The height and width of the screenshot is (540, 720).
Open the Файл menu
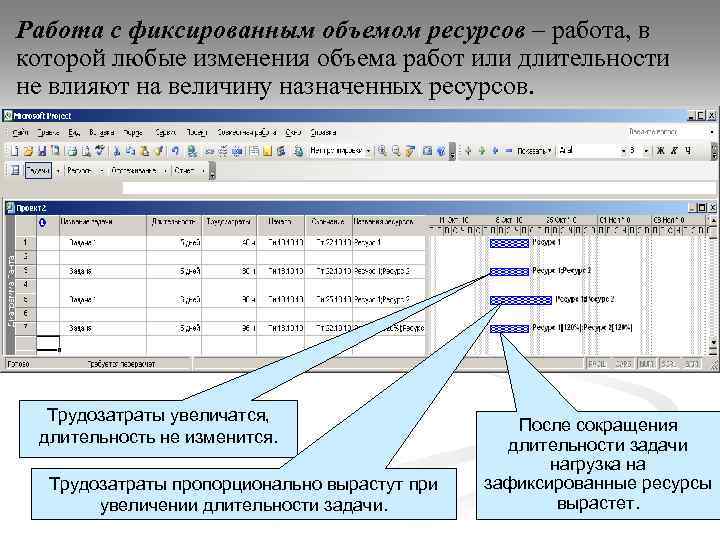point(21,133)
